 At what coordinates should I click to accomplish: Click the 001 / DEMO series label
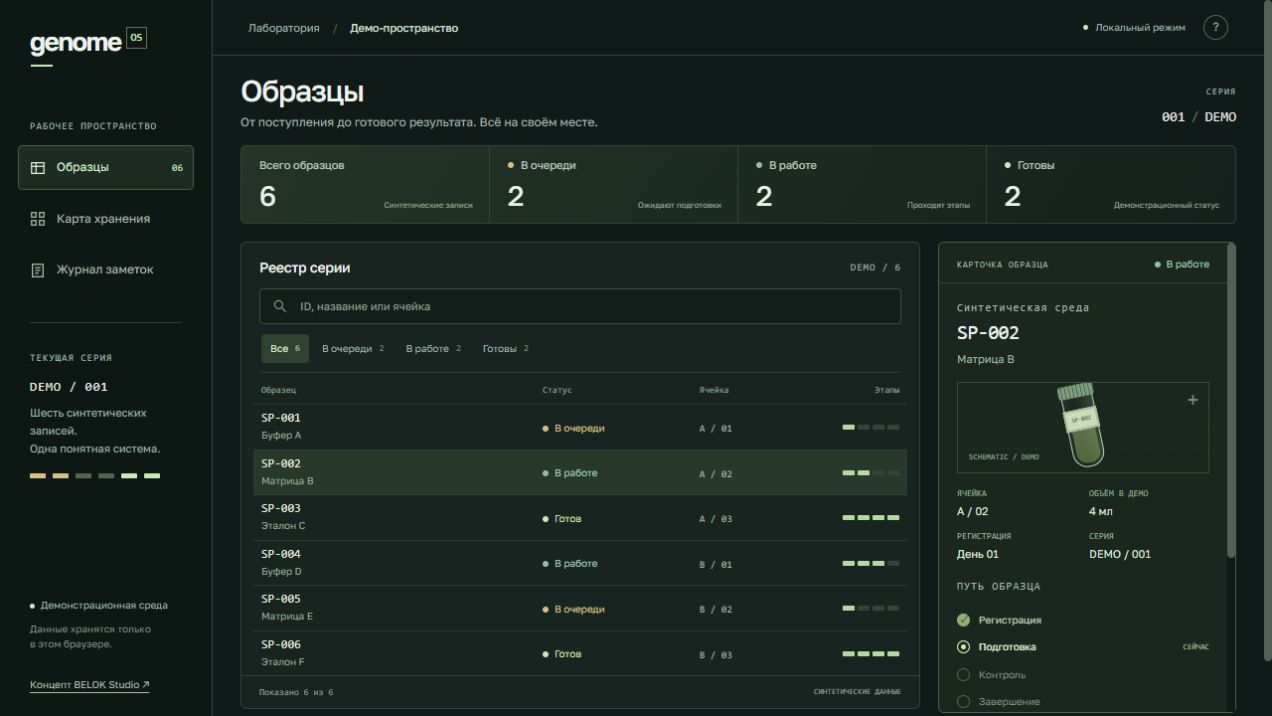click(x=1199, y=117)
